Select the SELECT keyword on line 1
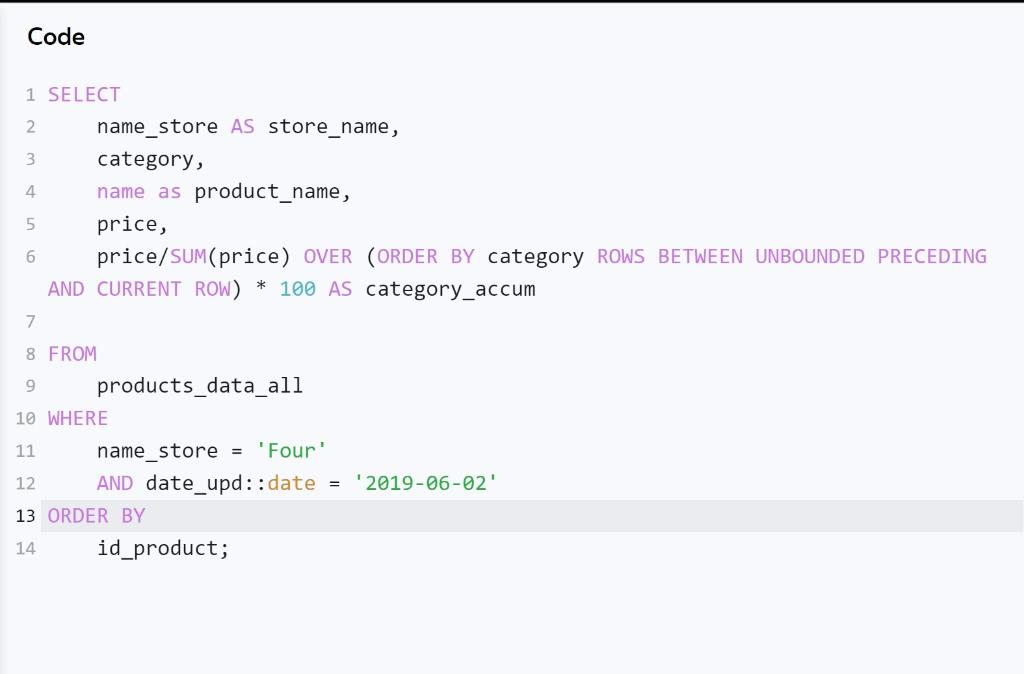Viewport: 1024px width, 674px height. click(84, 94)
